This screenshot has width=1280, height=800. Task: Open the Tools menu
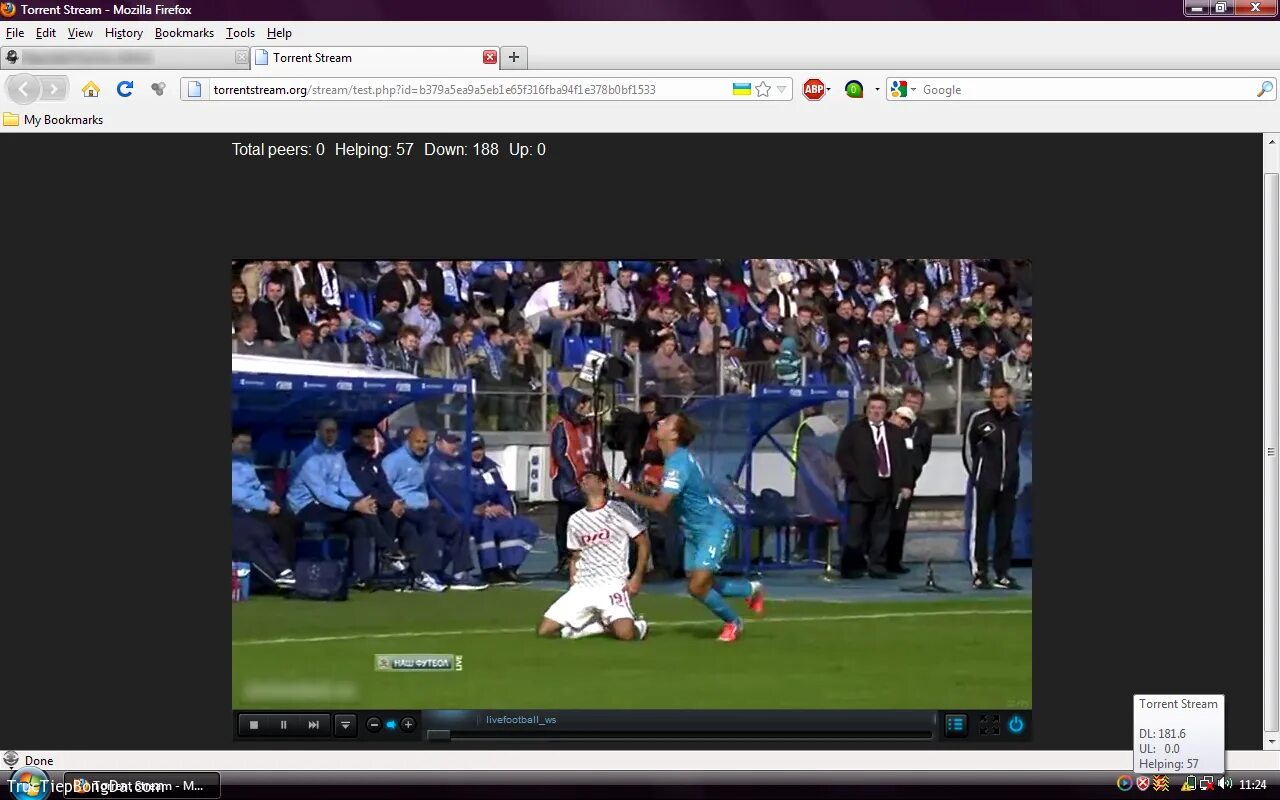240,33
